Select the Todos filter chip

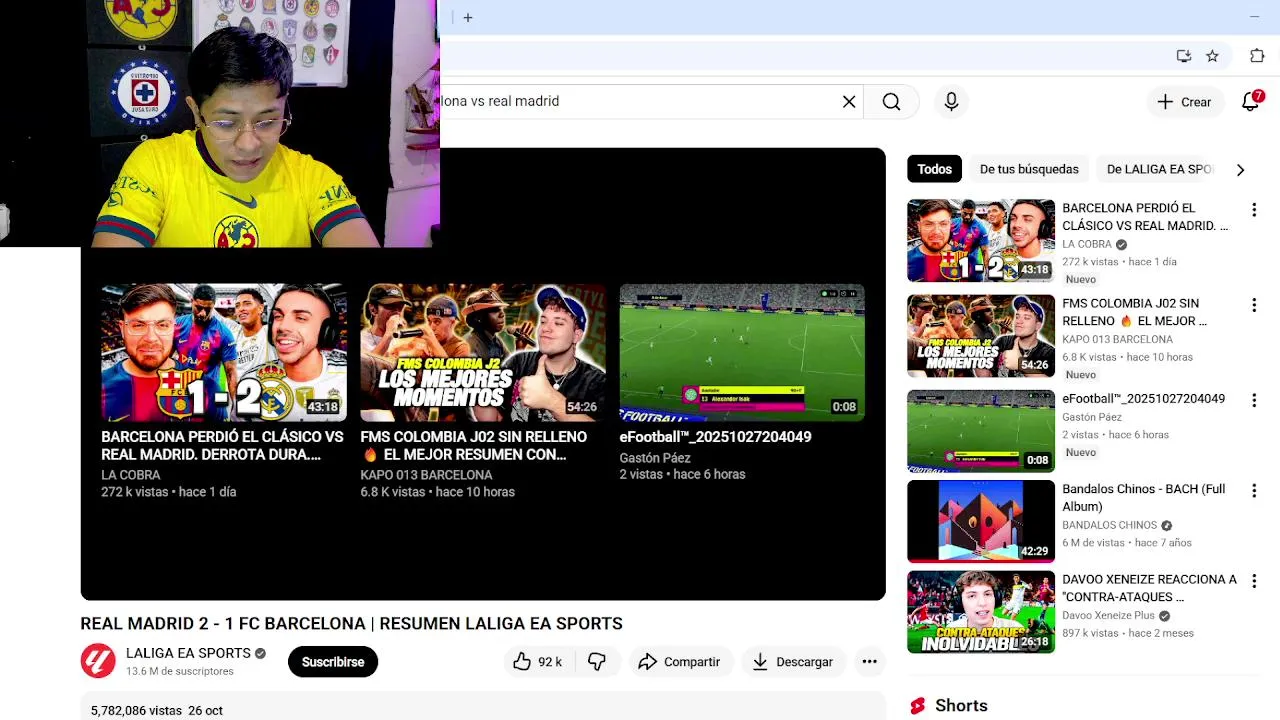pos(934,169)
